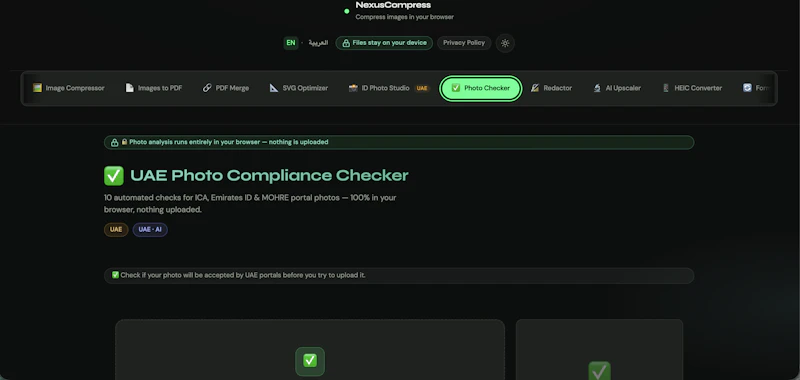Switch to AI Upscaler tab
This screenshot has height=380, width=800.
[617, 88]
